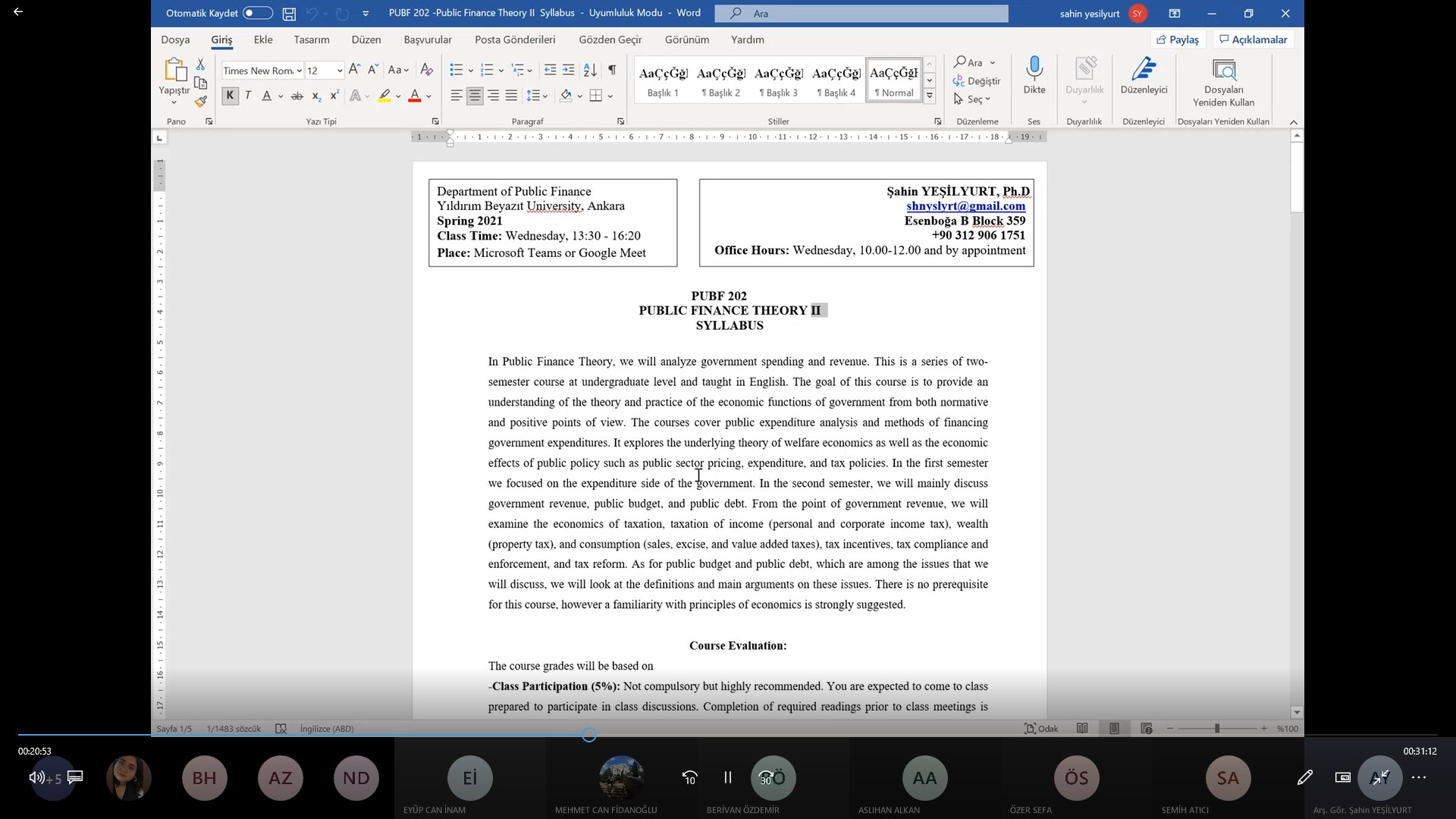Open the Tasarım ribbon tab
The height and width of the screenshot is (819, 1456).
(x=311, y=39)
